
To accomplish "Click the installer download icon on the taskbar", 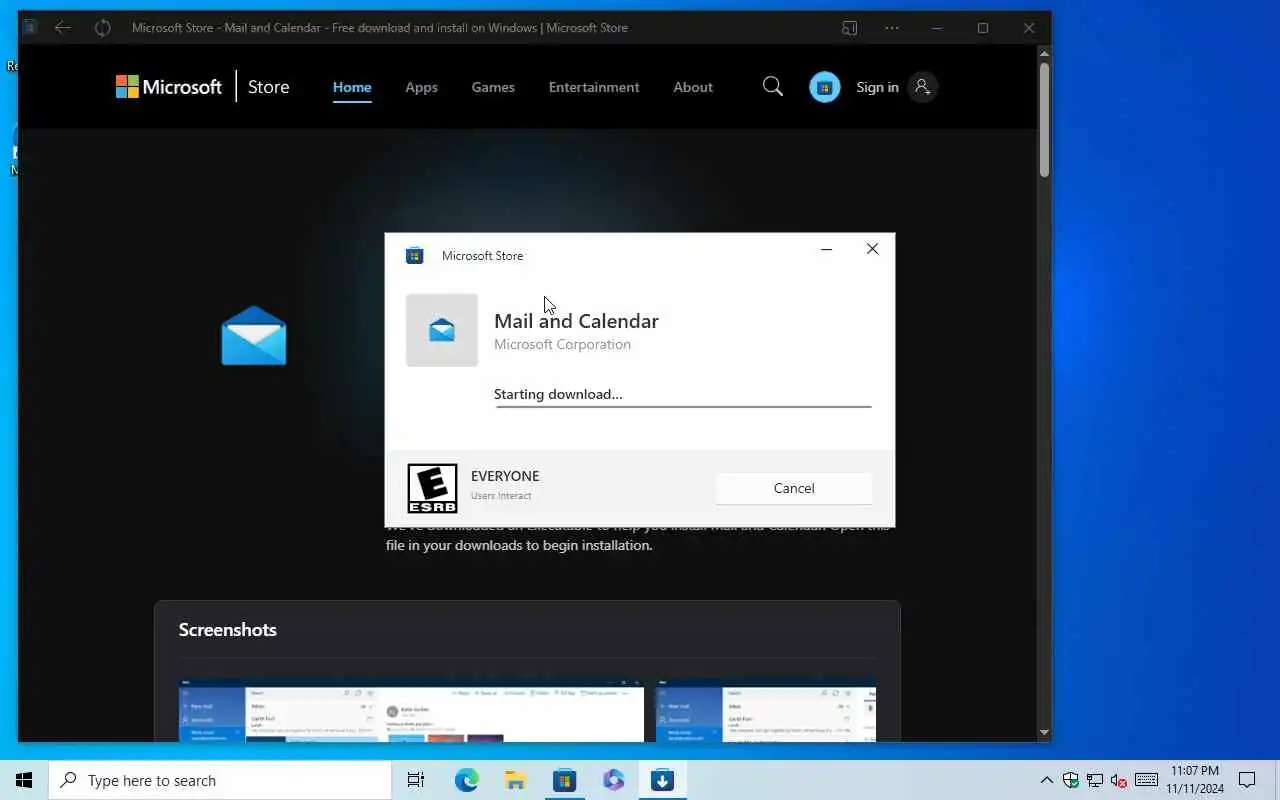I will click(662, 780).
